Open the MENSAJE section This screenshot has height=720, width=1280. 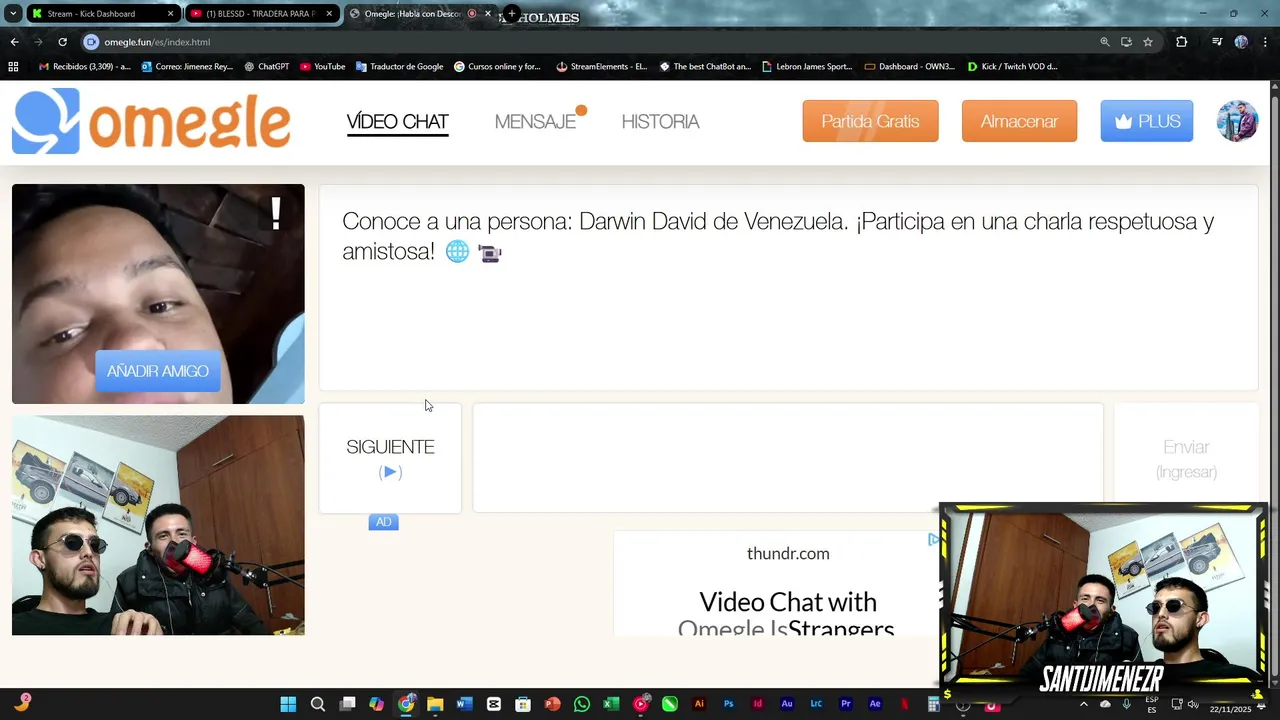(536, 122)
